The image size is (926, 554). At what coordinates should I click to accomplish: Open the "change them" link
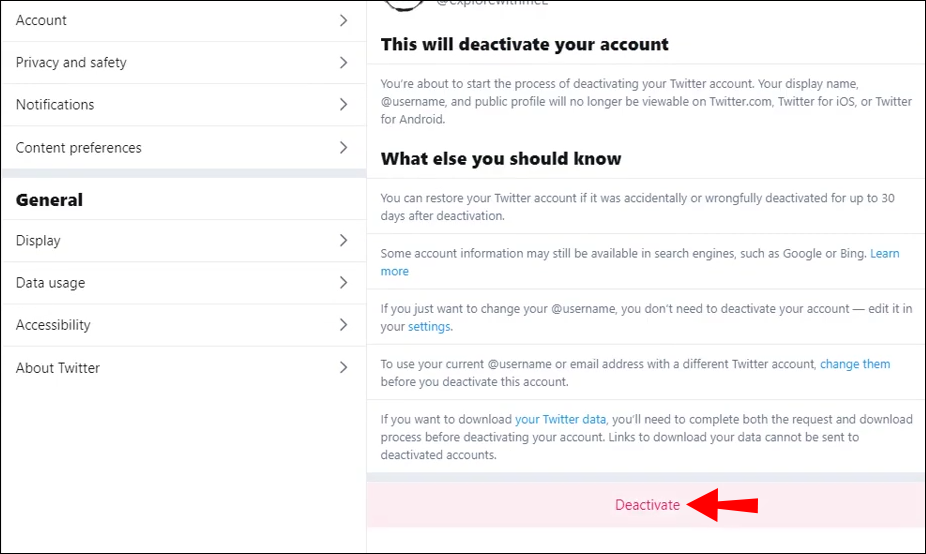855,364
